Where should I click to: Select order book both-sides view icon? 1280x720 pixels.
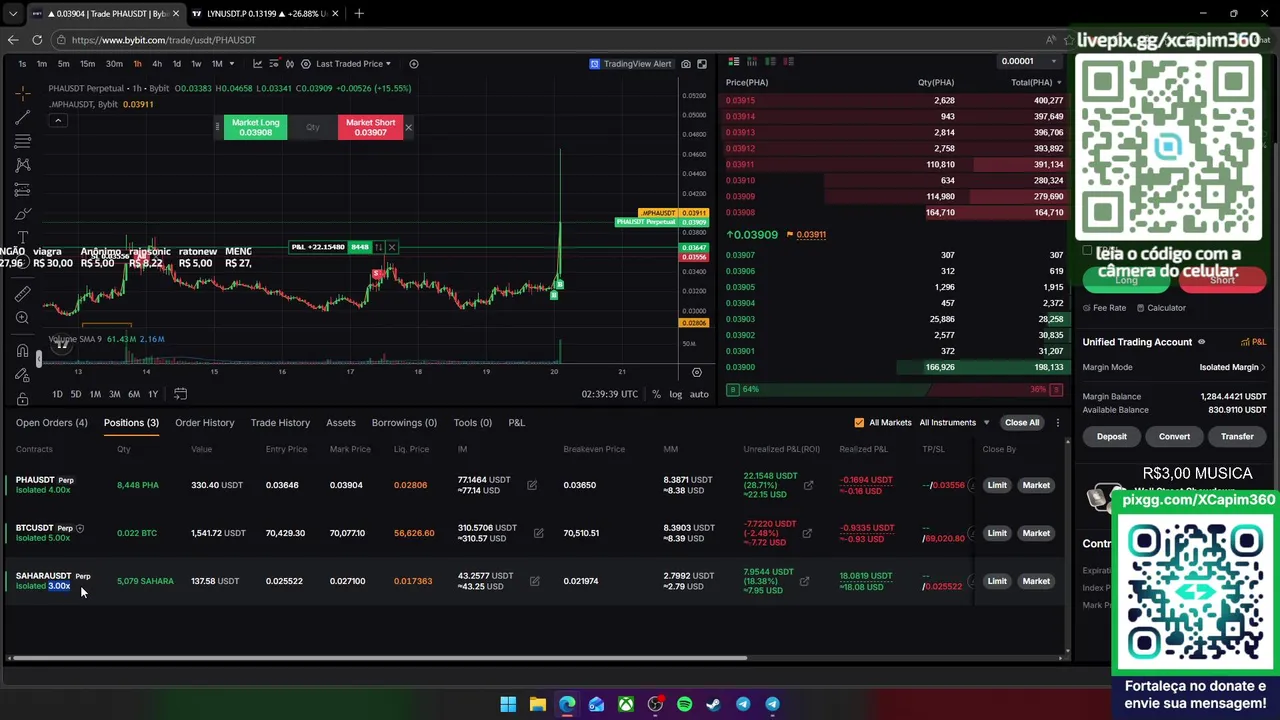click(733, 62)
